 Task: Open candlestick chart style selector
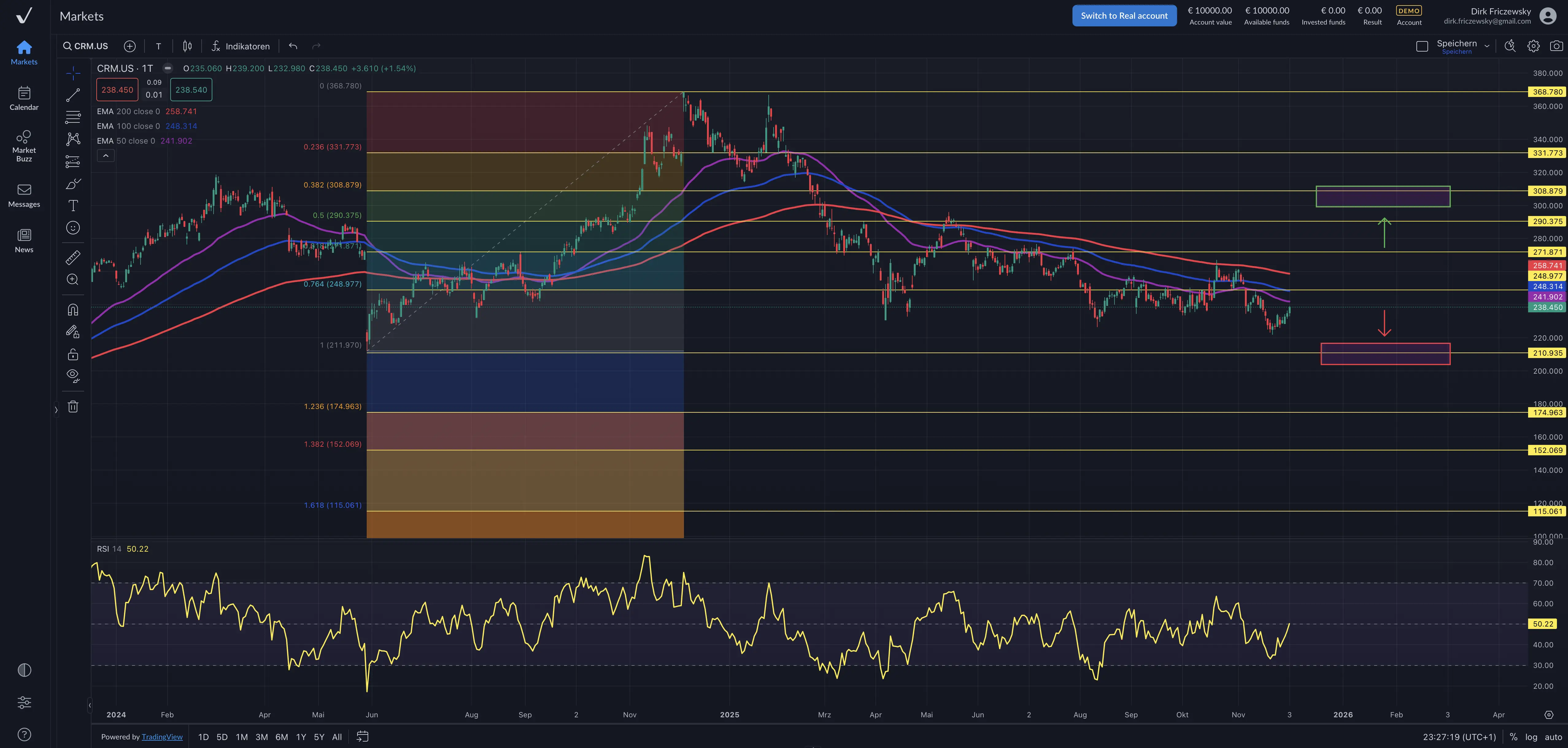(x=187, y=46)
